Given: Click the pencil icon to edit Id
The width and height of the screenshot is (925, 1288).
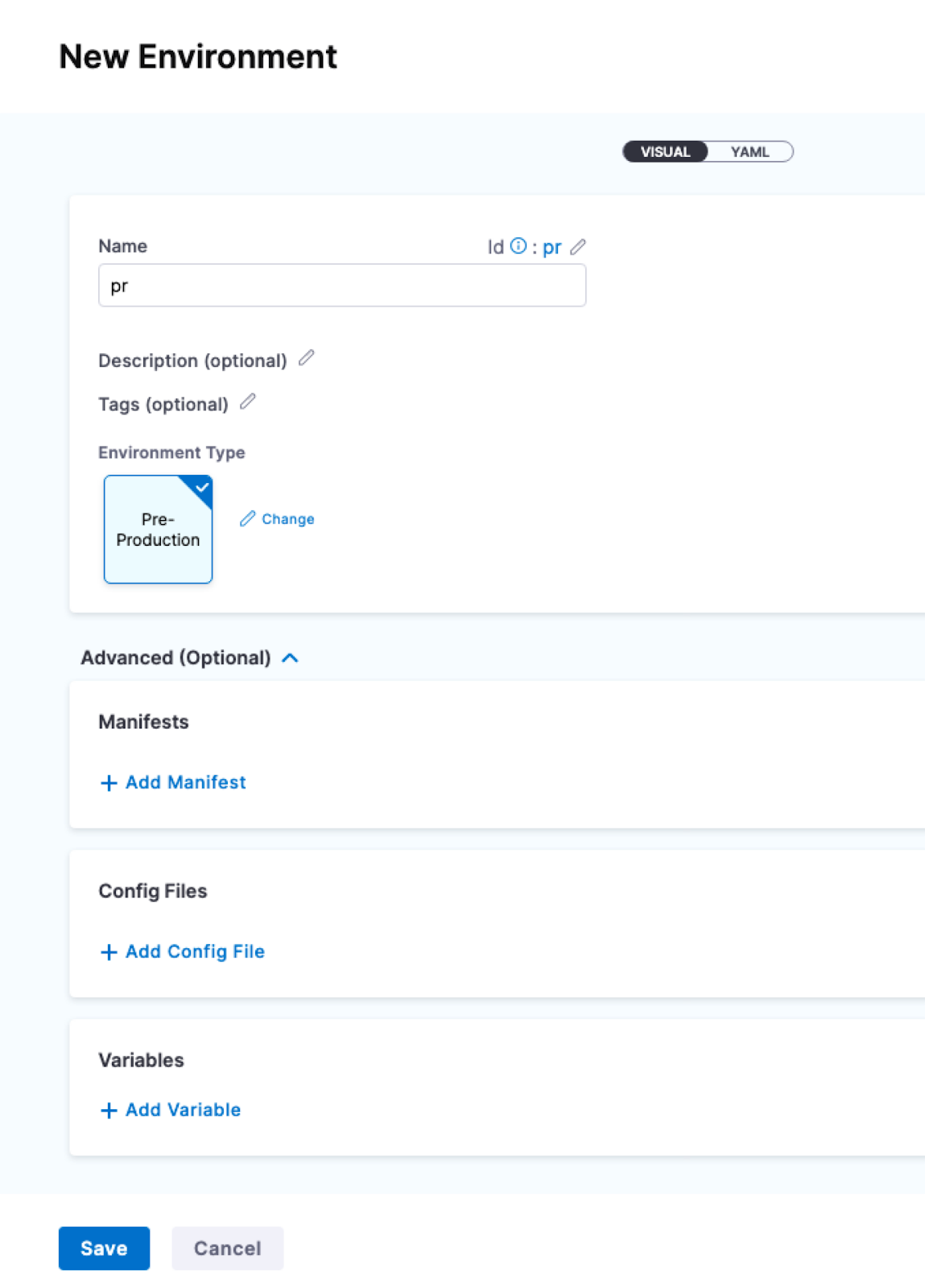Looking at the screenshot, I should point(578,247).
